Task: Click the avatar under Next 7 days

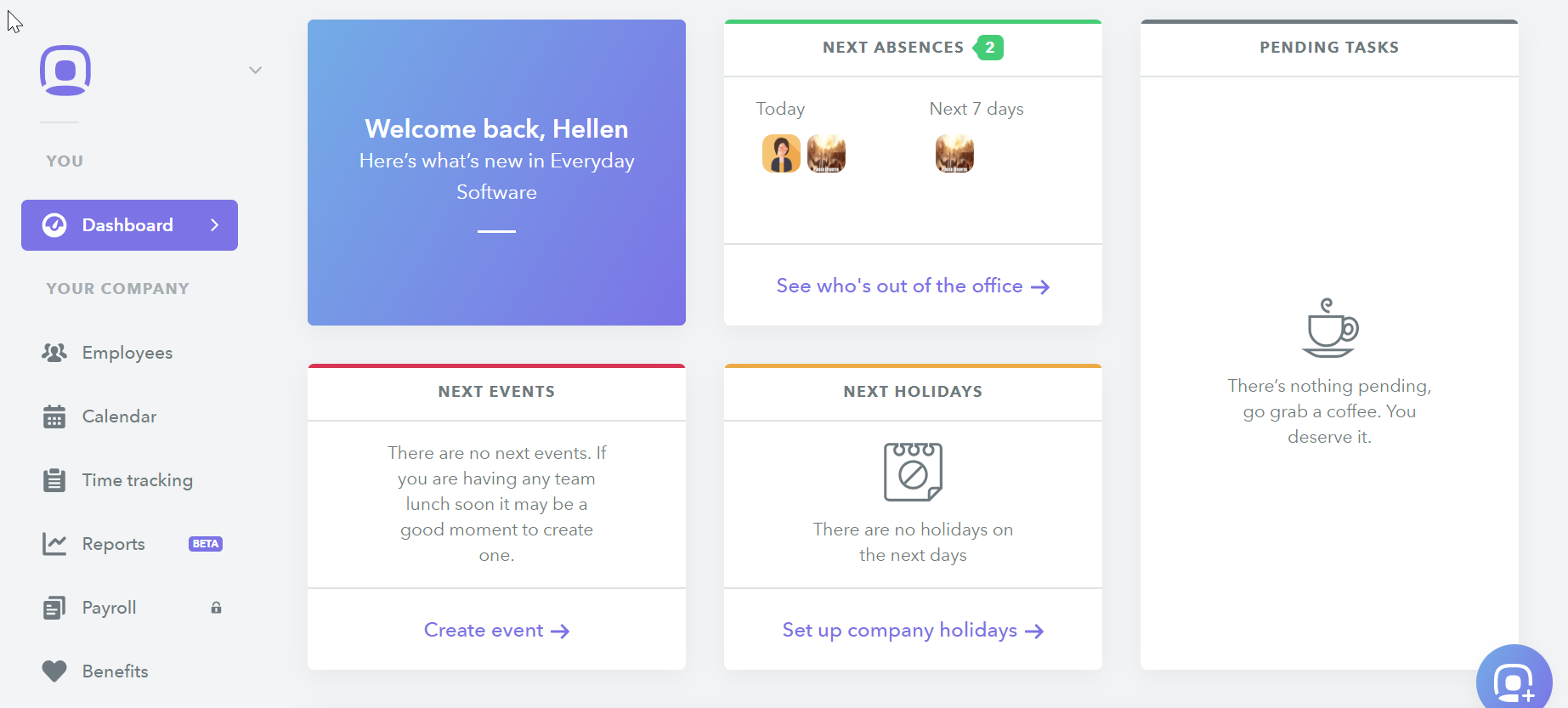Action: click(x=954, y=154)
